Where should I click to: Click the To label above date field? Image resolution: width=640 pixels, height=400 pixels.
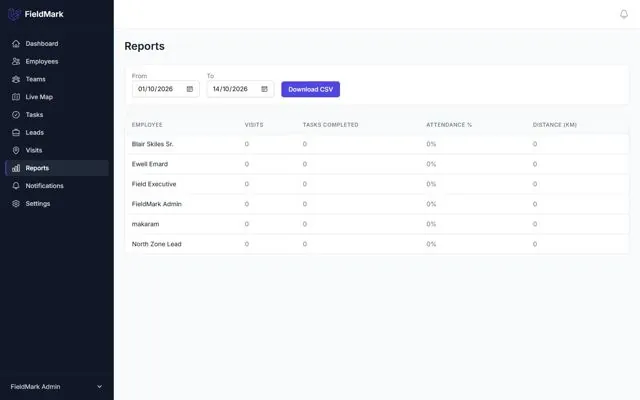(x=210, y=76)
